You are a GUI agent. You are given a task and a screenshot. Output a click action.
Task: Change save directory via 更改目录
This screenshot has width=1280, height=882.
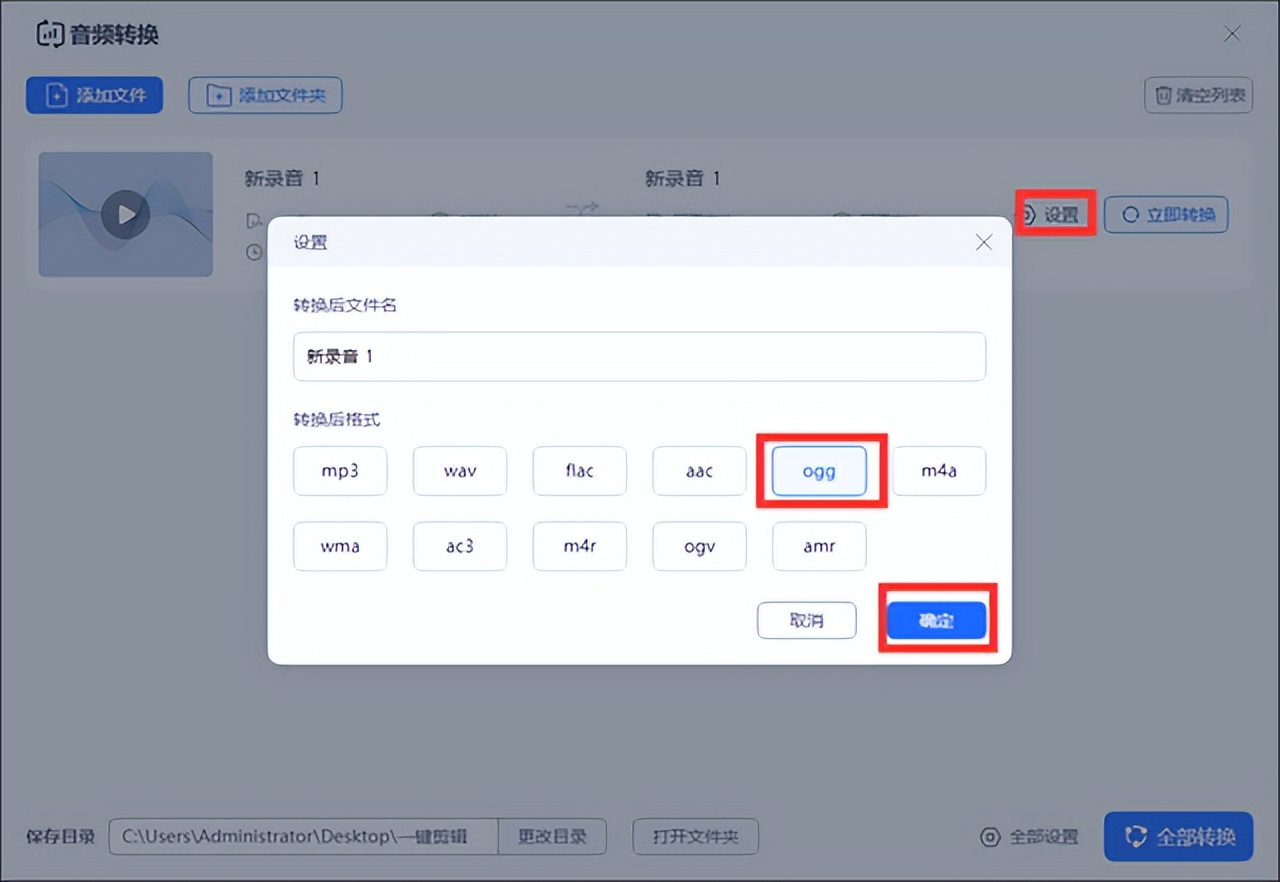click(x=553, y=837)
